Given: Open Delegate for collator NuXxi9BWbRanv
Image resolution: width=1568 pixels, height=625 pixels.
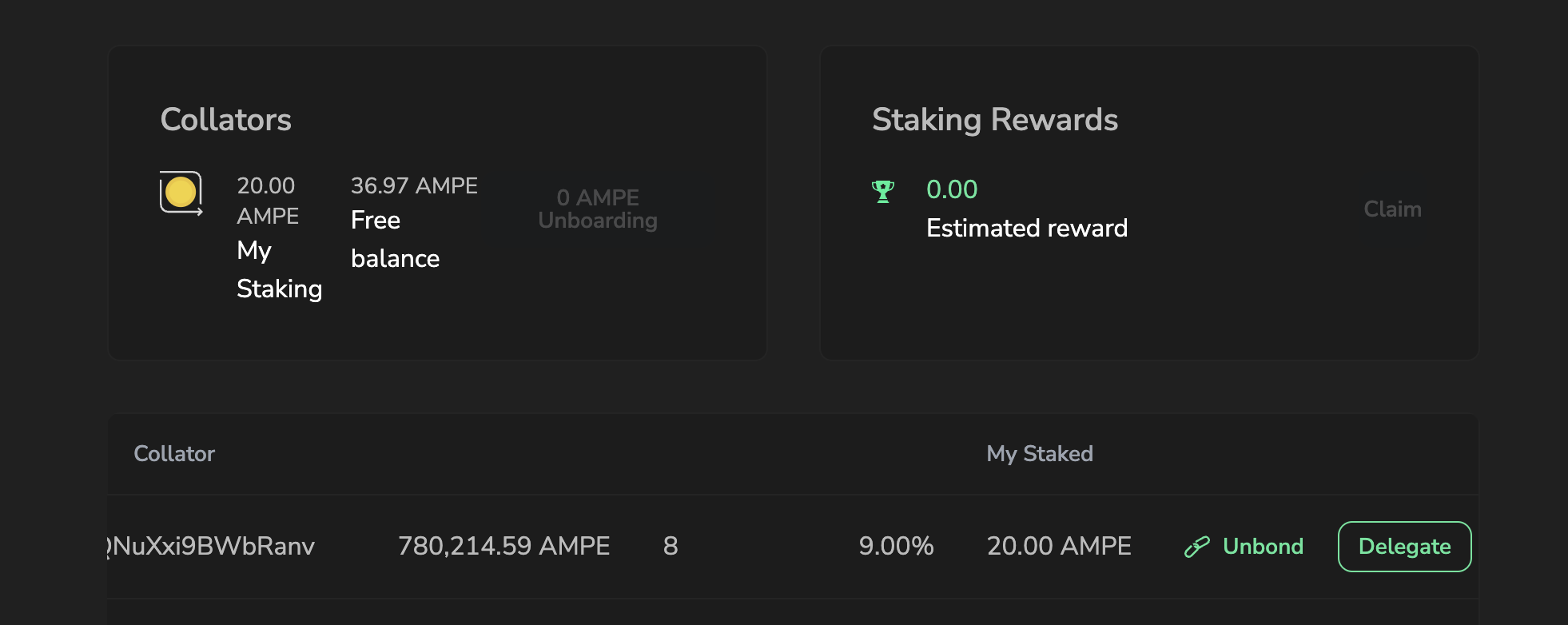Looking at the screenshot, I should [x=1404, y=547].
